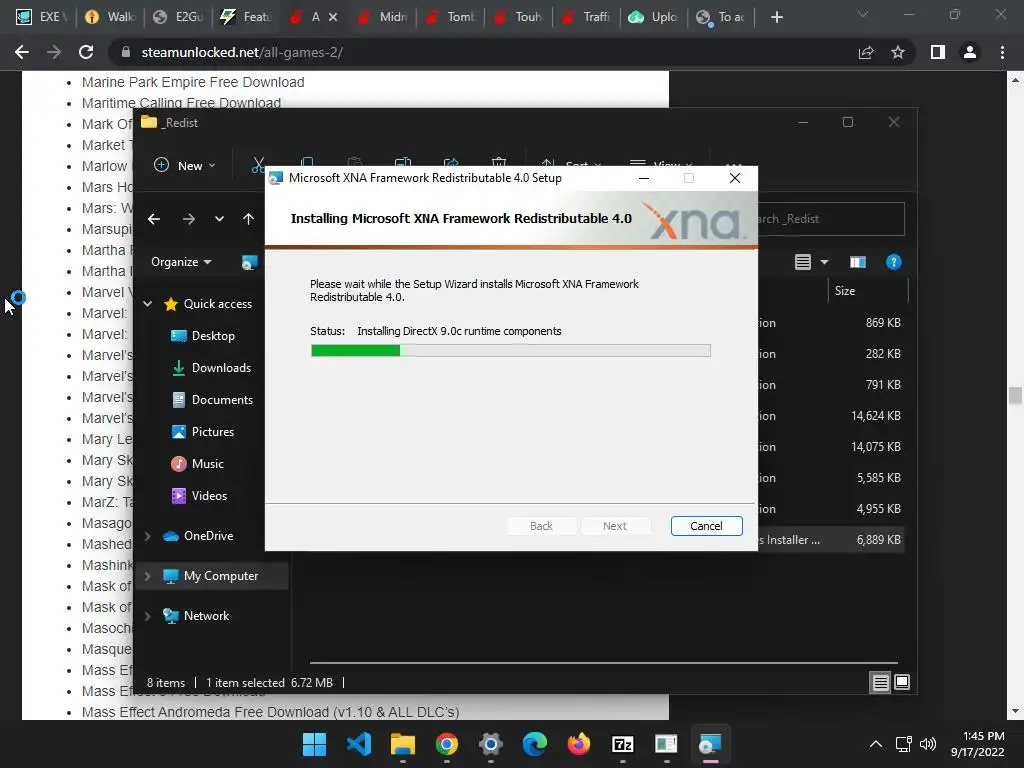Open Marine Park Empire Free Download link
The height and width of the screenshot is (768, 1024).
[193, 82]
